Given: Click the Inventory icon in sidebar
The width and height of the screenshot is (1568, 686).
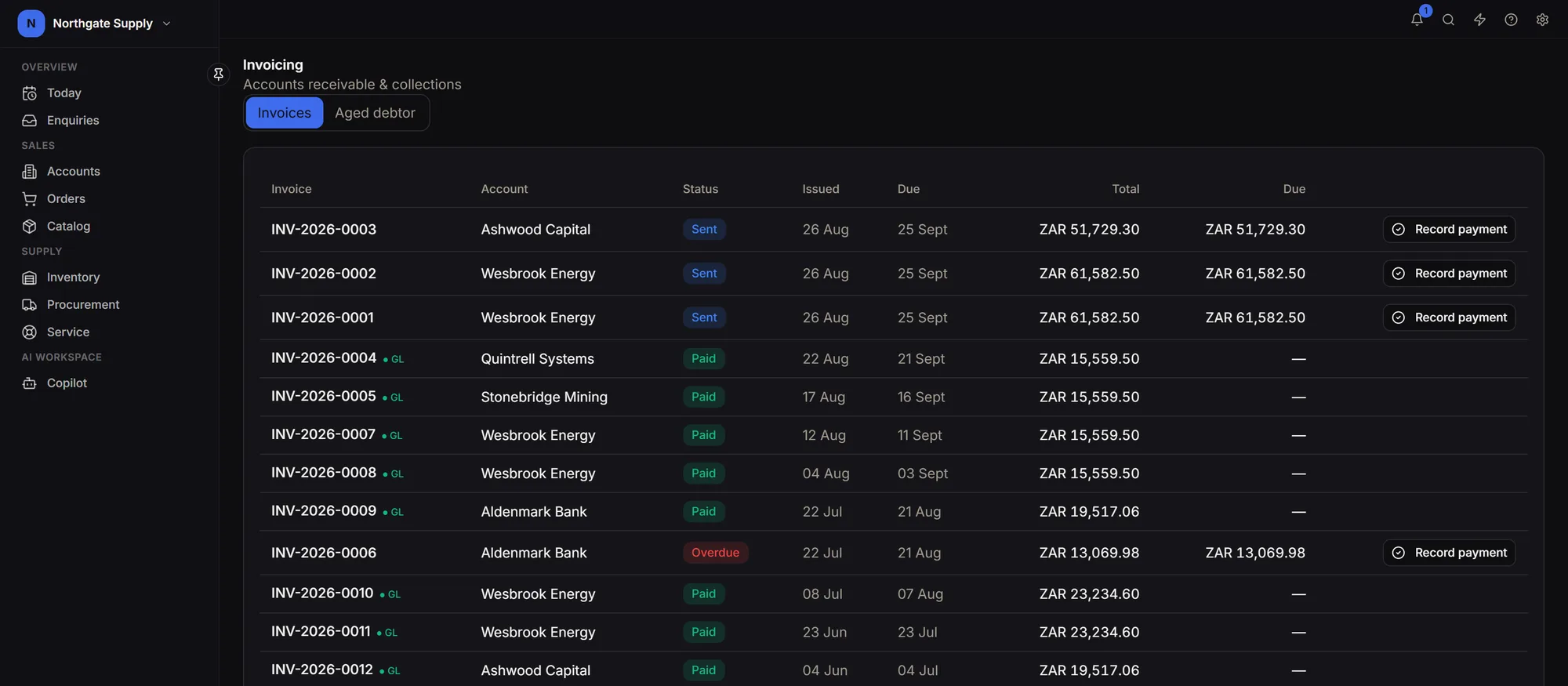Looking at the screenshot, I should point(30,278).
